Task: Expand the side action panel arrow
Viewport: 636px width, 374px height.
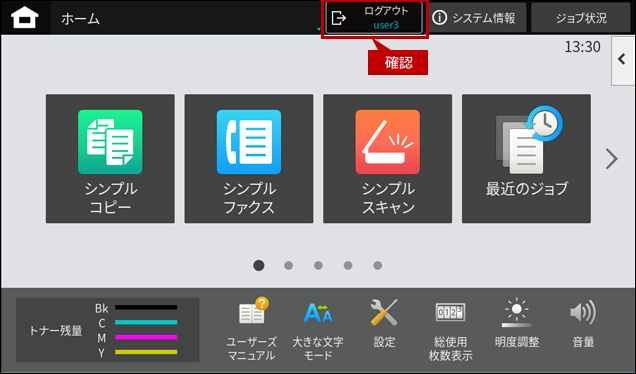Action: coord(623,60)
